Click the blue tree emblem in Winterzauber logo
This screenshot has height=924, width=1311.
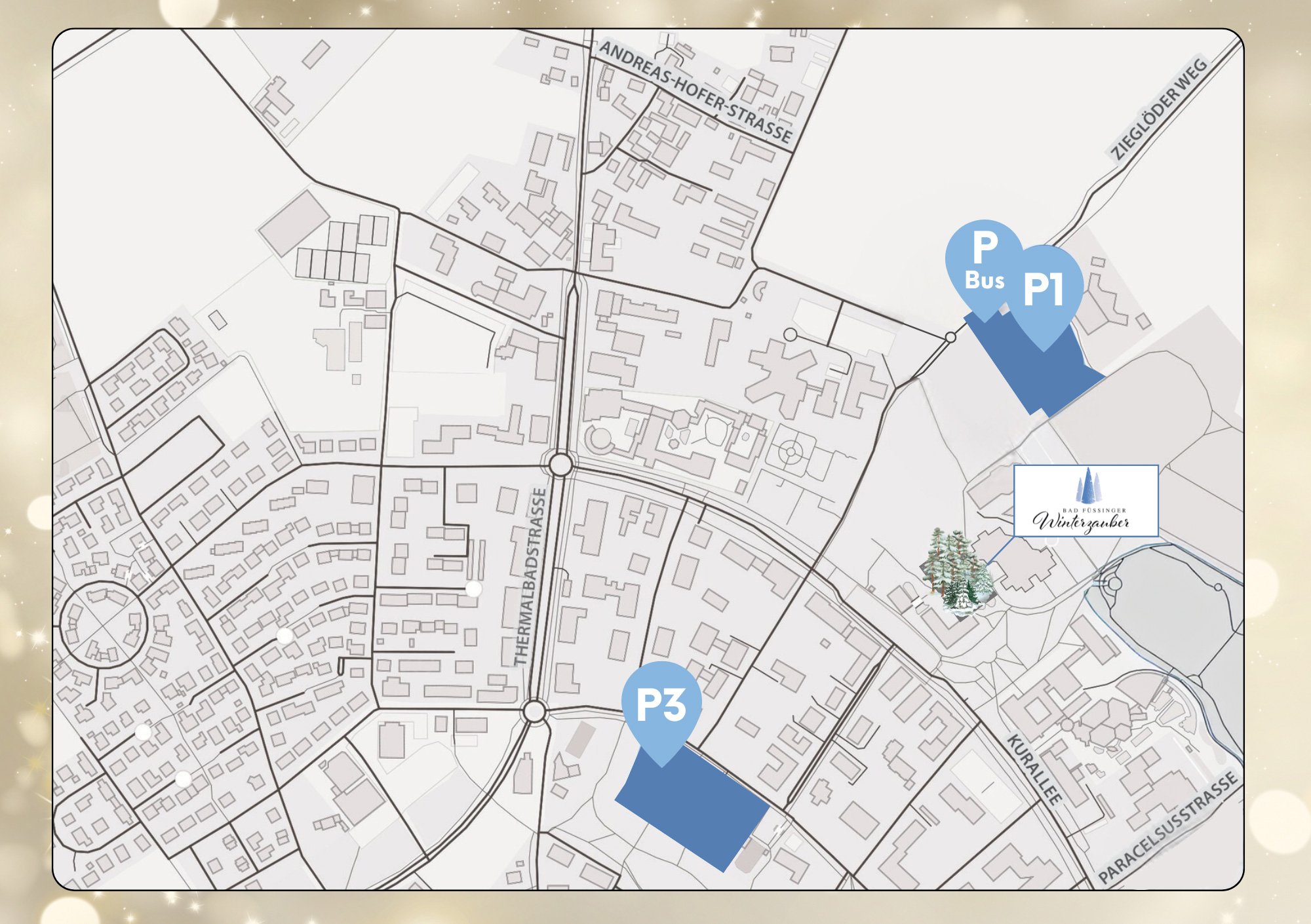1087,486
